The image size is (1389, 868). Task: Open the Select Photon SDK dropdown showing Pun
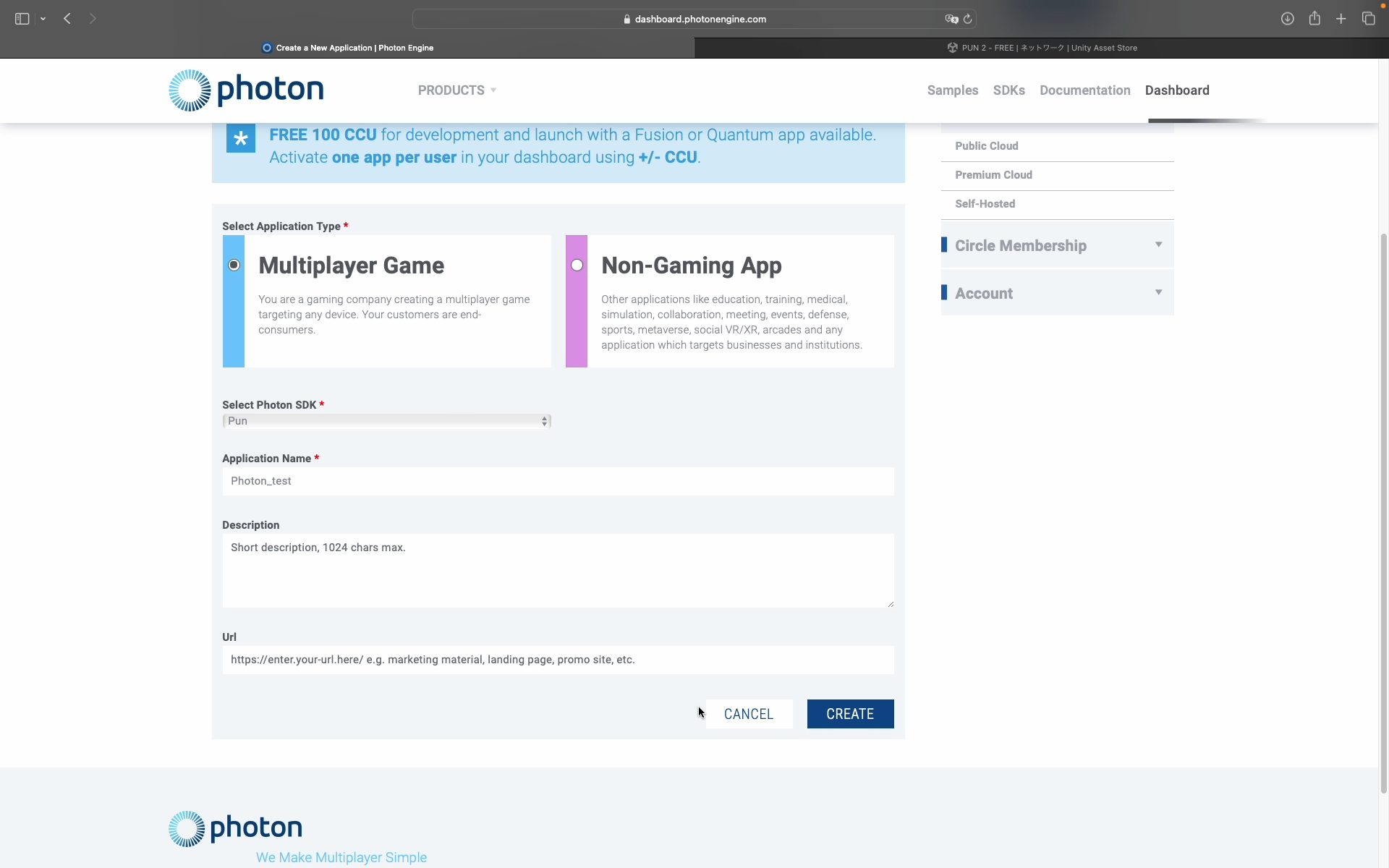click(387, 421)
